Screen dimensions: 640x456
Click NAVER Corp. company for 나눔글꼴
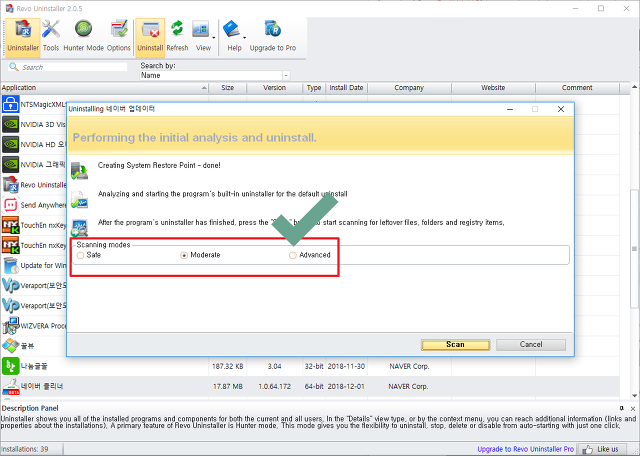coord(409,366)
